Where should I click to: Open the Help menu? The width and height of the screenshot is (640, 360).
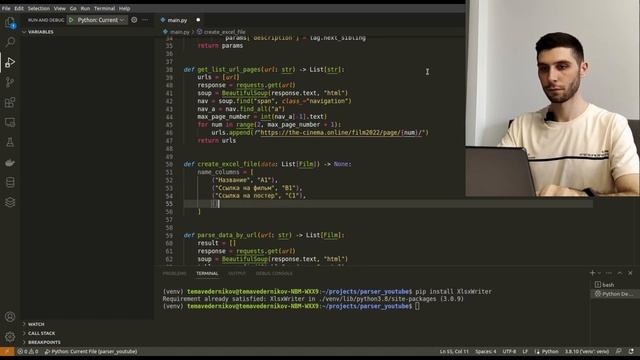[124, 8]
